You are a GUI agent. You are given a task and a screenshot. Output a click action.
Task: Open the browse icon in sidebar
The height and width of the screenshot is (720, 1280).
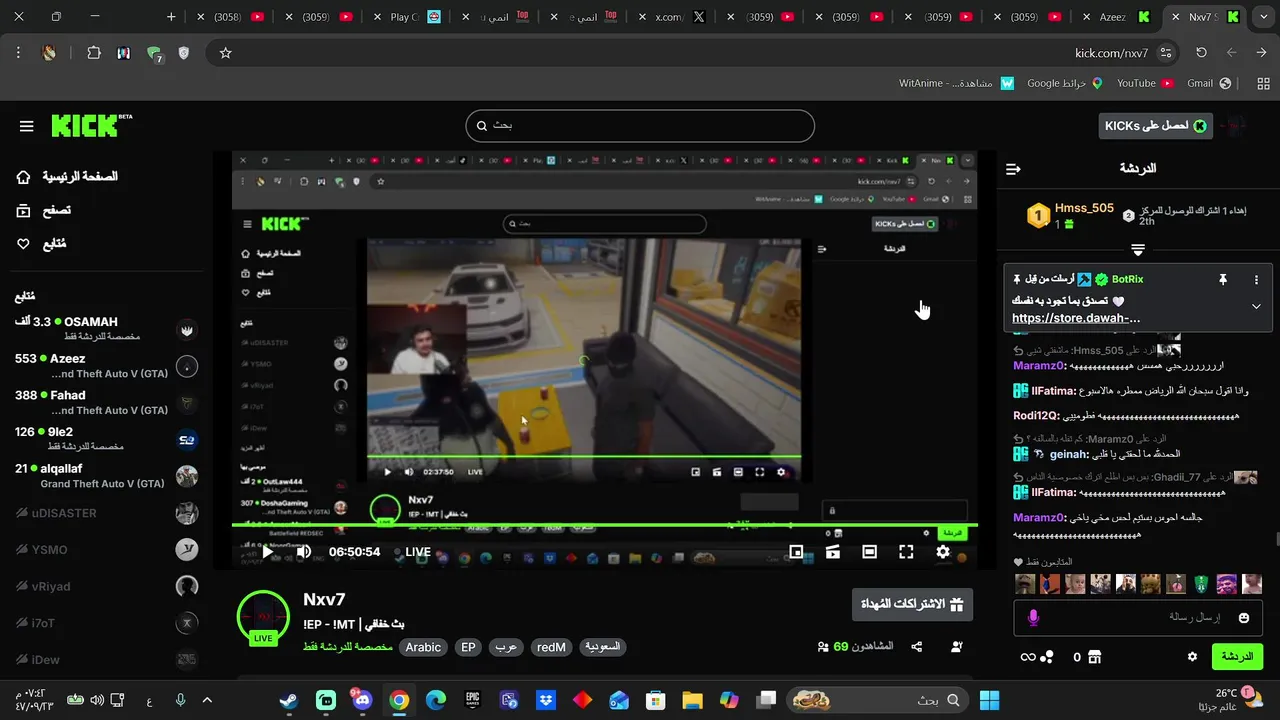tap(24, 210)
